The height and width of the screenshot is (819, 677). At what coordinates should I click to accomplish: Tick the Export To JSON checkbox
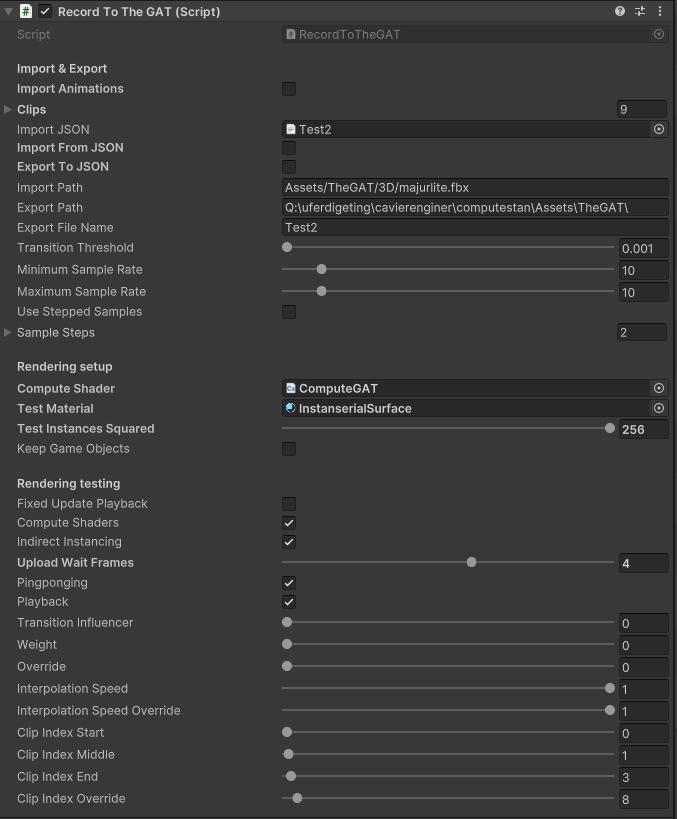(x=289, y=167)
